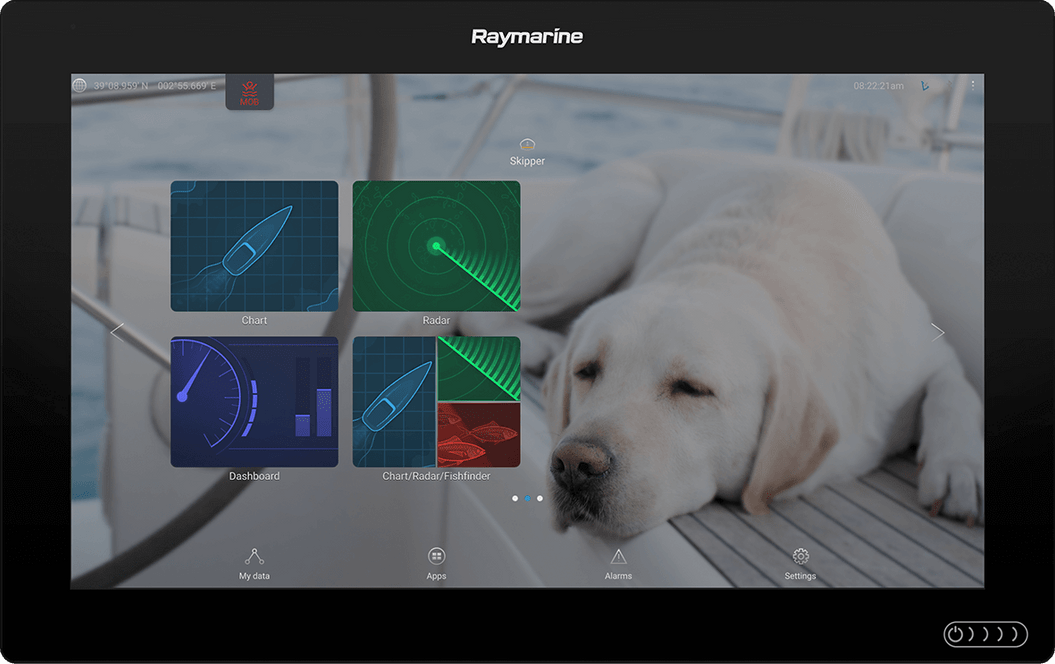Screen dimensions: 1055x664
Task: Open the Alarms panel
Action: 618,561
